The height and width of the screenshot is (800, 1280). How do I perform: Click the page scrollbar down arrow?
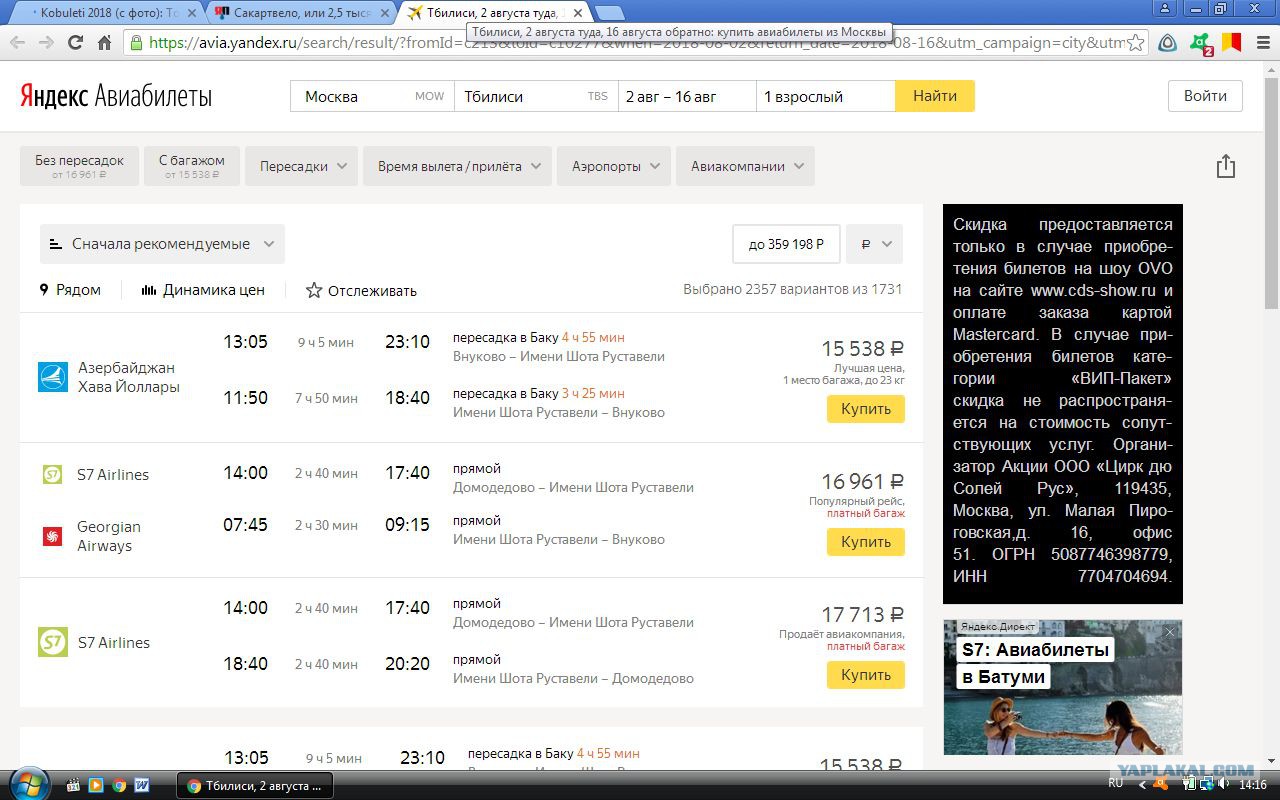(x=1272, y=762)
